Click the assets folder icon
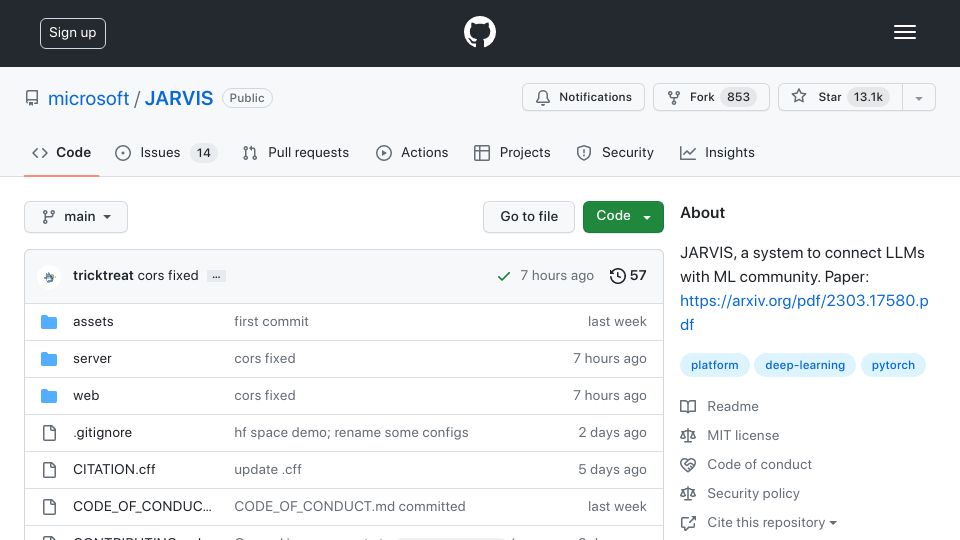960x540 pixels. coord(49,322)
